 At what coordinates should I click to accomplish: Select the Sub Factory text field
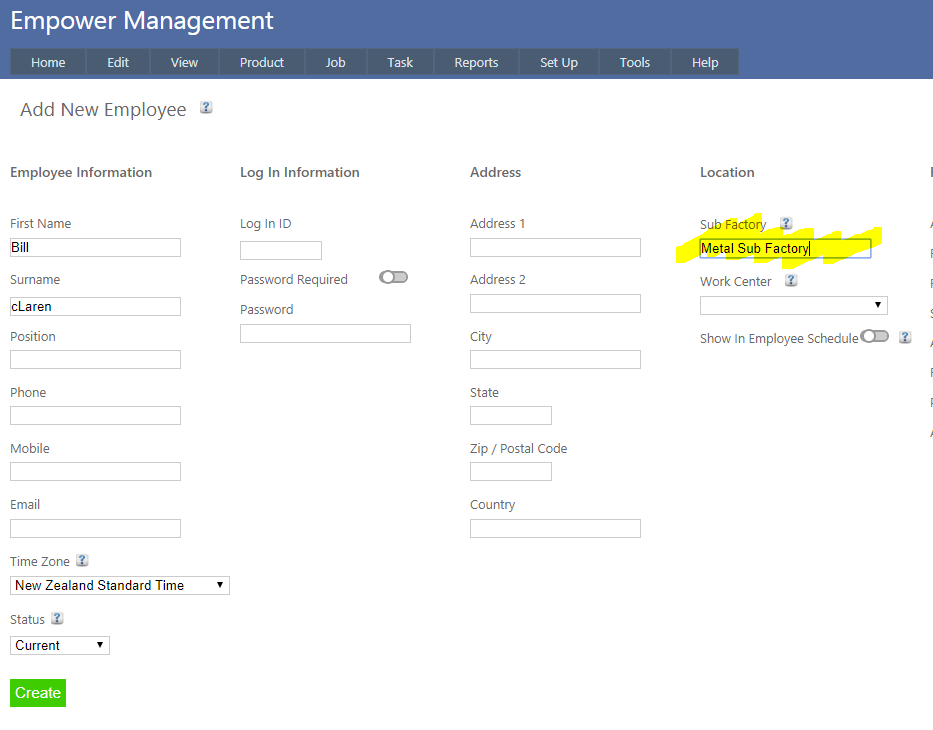(x=785, y=248)
